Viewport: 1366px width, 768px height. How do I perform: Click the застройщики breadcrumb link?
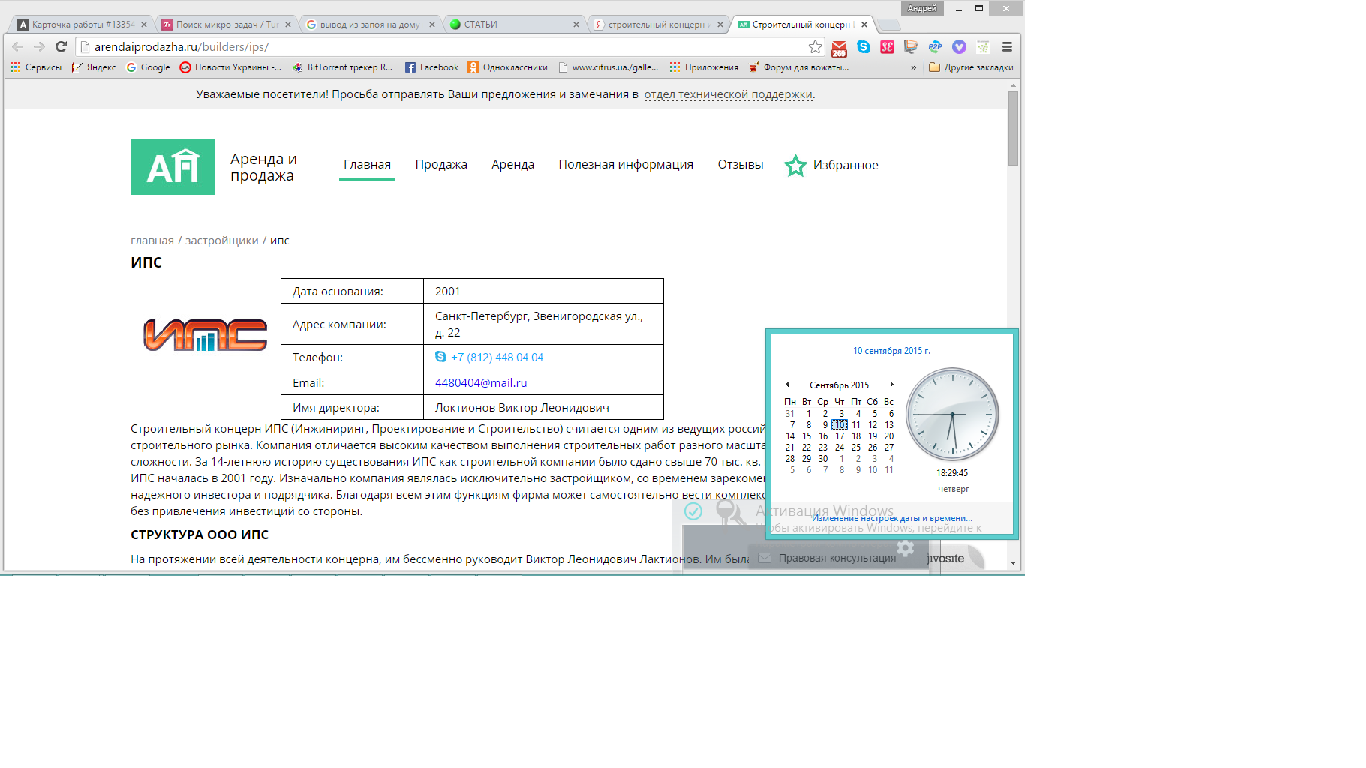[x=222, y=241]
